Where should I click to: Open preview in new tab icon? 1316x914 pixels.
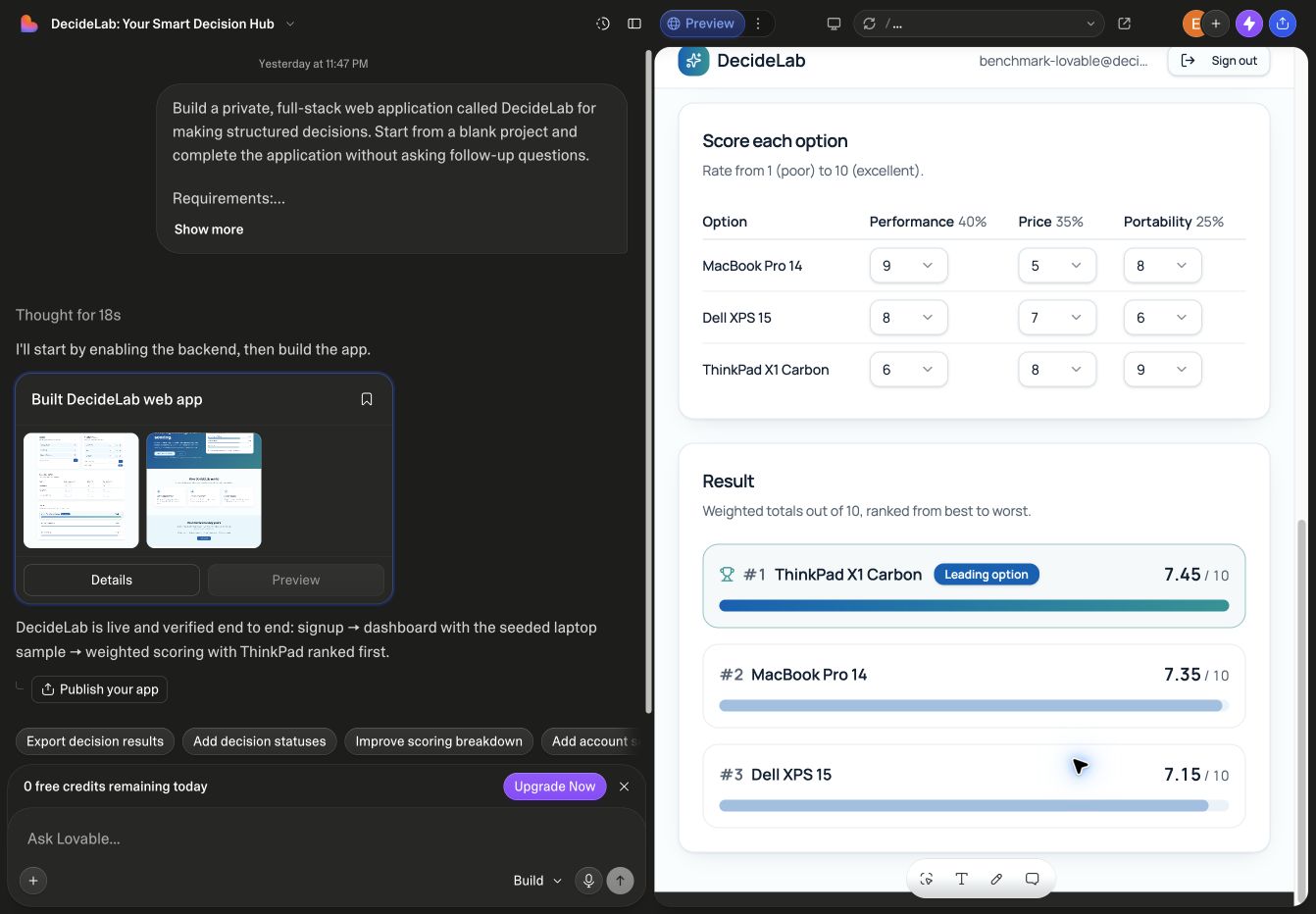pos(1125,24)
